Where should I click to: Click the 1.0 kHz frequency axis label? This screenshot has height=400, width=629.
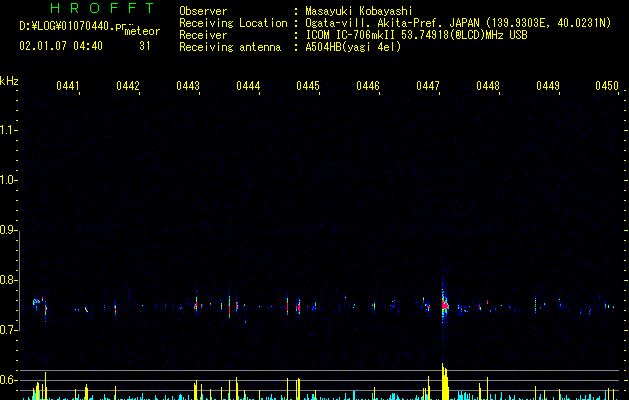pos(8,180)
